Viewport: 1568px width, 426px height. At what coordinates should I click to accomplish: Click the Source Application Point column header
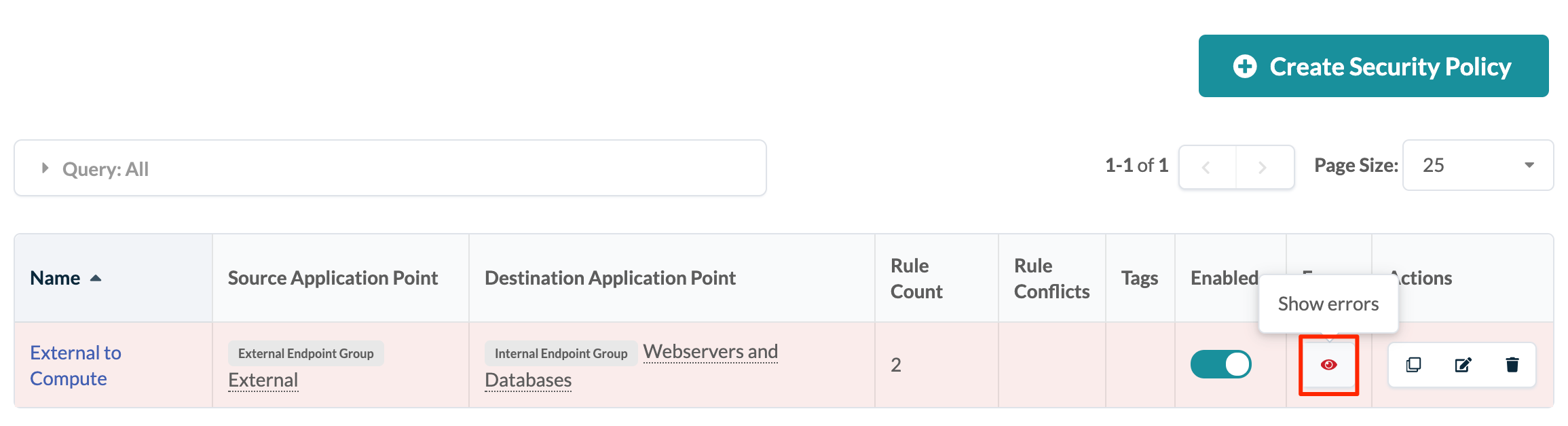[333, 278]
